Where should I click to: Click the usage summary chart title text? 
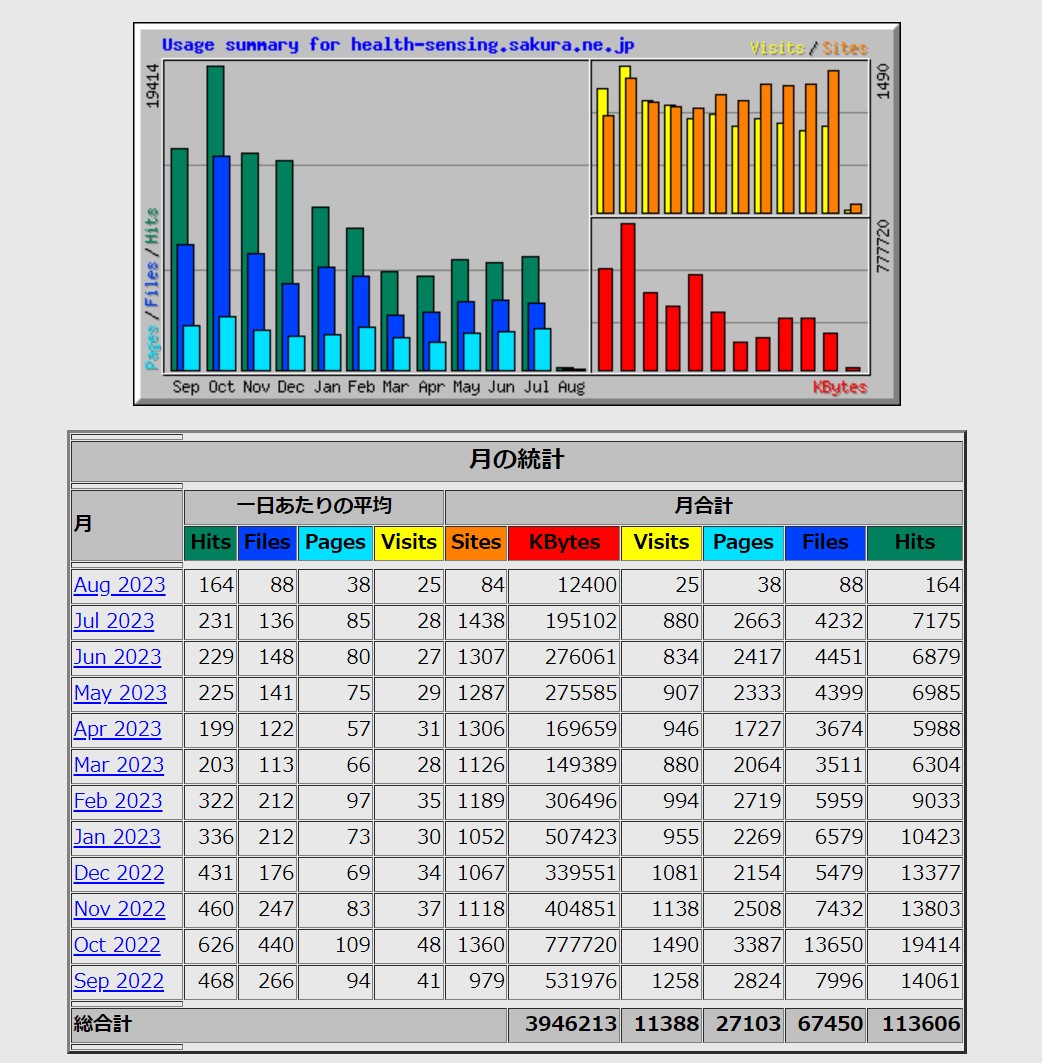[x=397, y=45]
